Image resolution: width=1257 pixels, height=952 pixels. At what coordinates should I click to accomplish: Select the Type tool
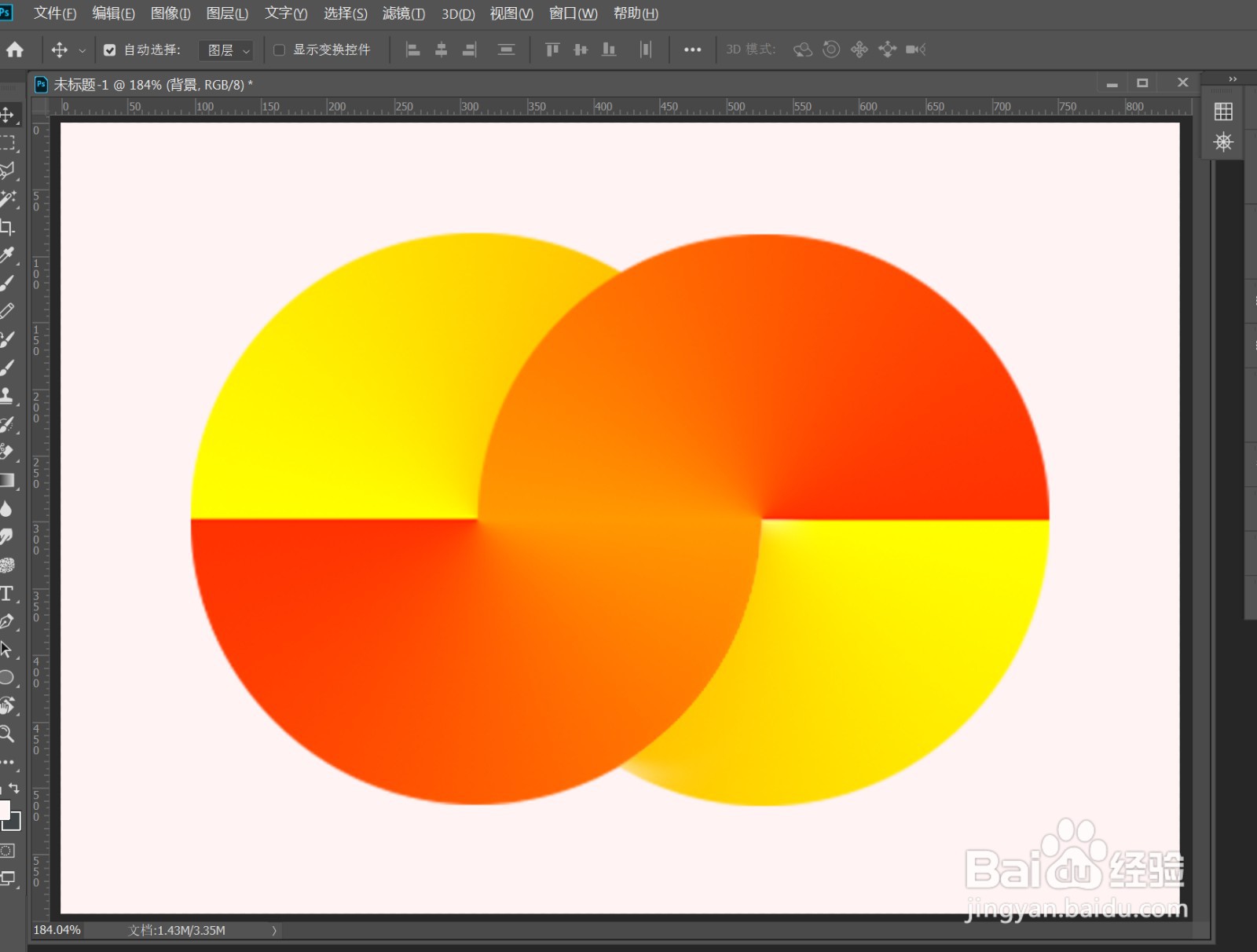(7, 593)
